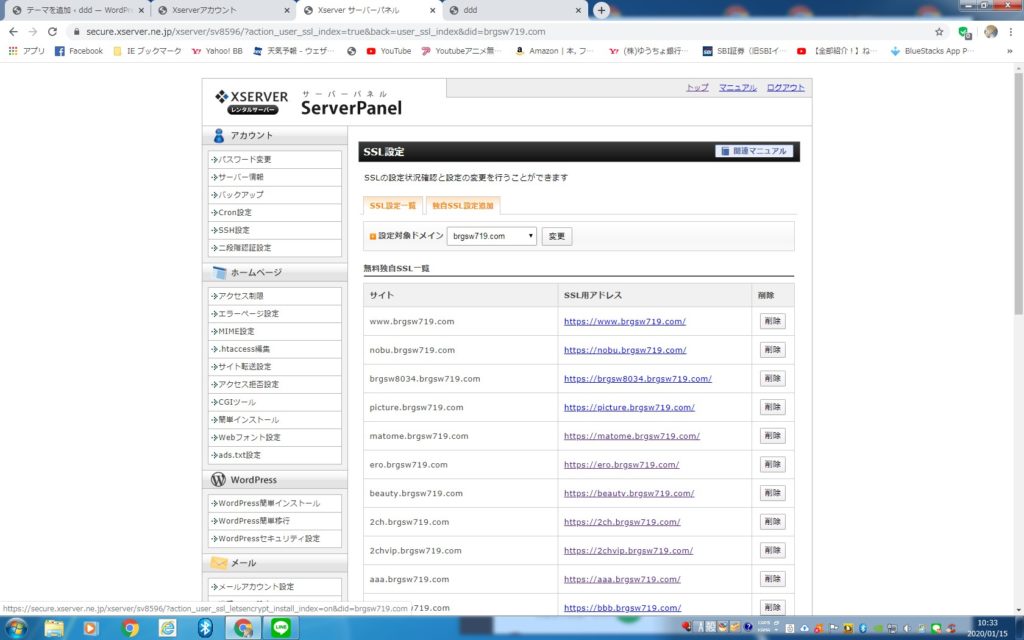Click the browser back arrow
This screenshot has width=1024, height=640.
[13, 31]
